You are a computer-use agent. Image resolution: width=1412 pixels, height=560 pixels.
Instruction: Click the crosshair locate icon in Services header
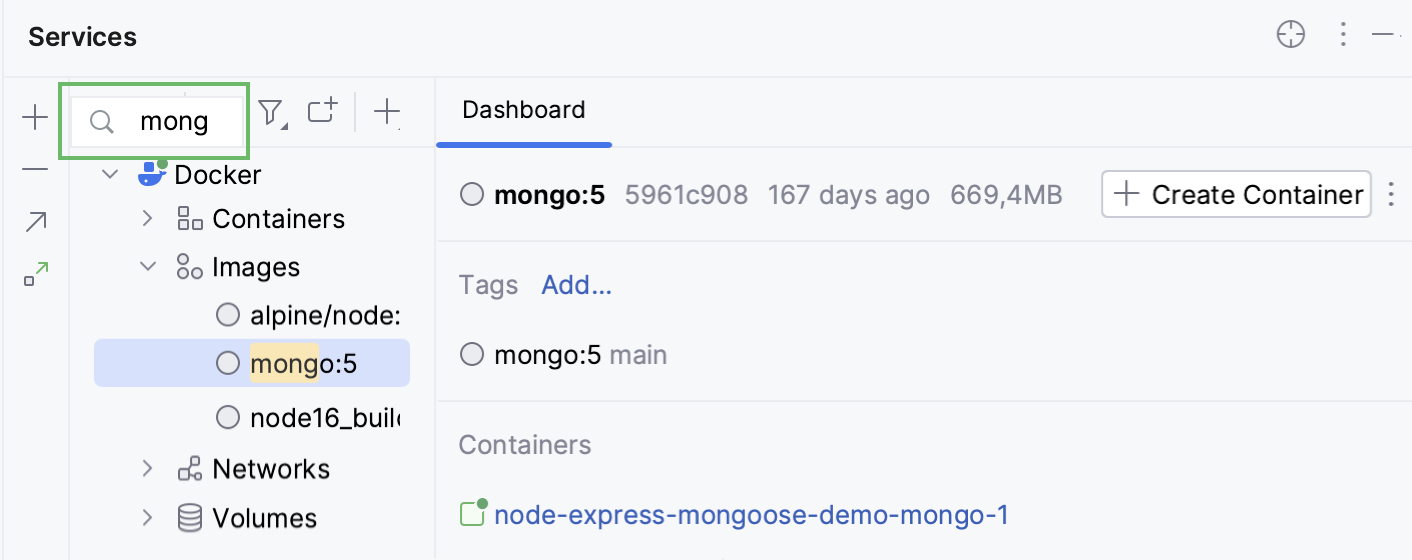coord(1291,35)
